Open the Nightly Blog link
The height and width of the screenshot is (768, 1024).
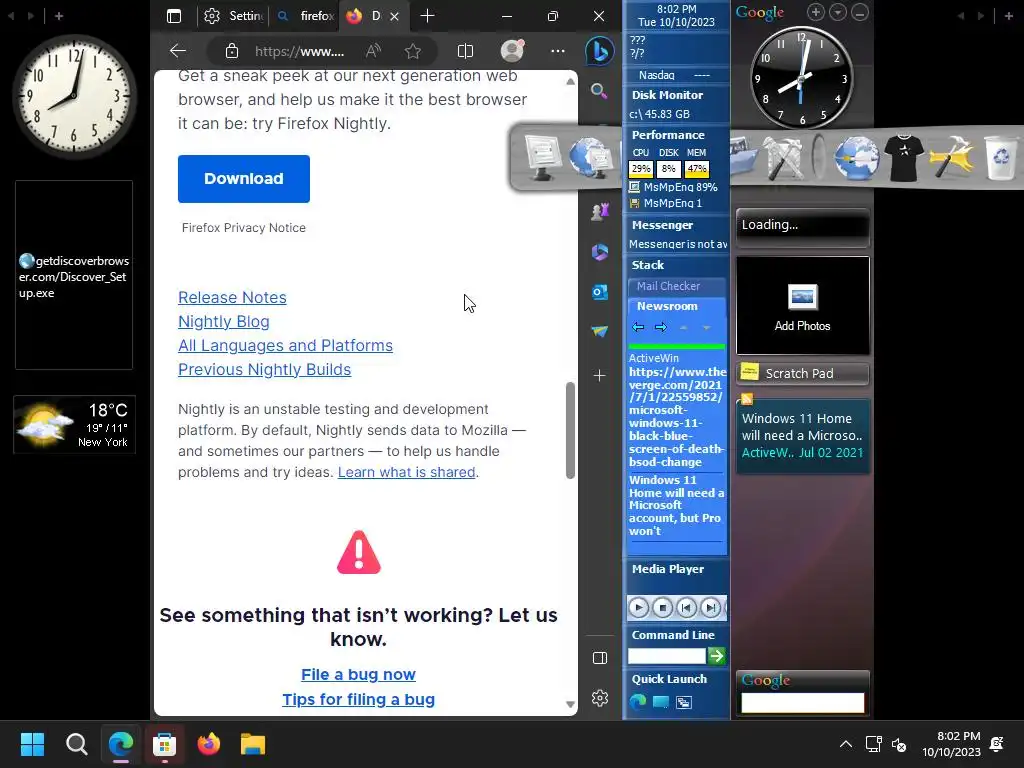tap(223, 321)
